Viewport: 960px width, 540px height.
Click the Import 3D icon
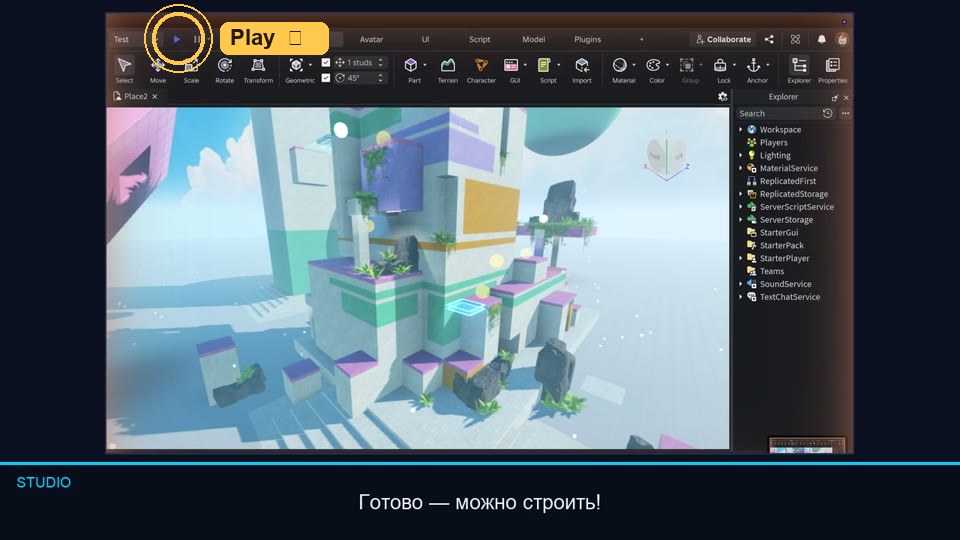[x=582, y=65]
